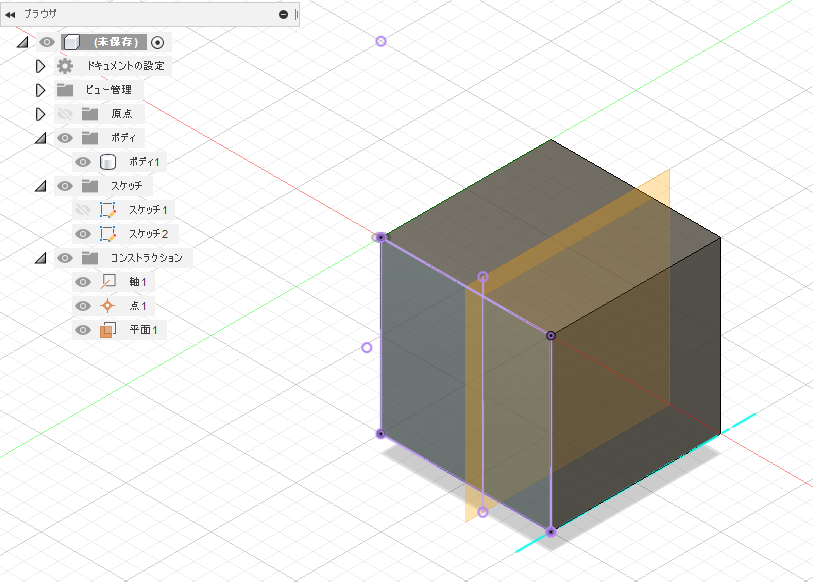Select the cyan construction axis line
The width and height of the screenshot is (813, 582).
pyautogui.click(x=635, y=483)
